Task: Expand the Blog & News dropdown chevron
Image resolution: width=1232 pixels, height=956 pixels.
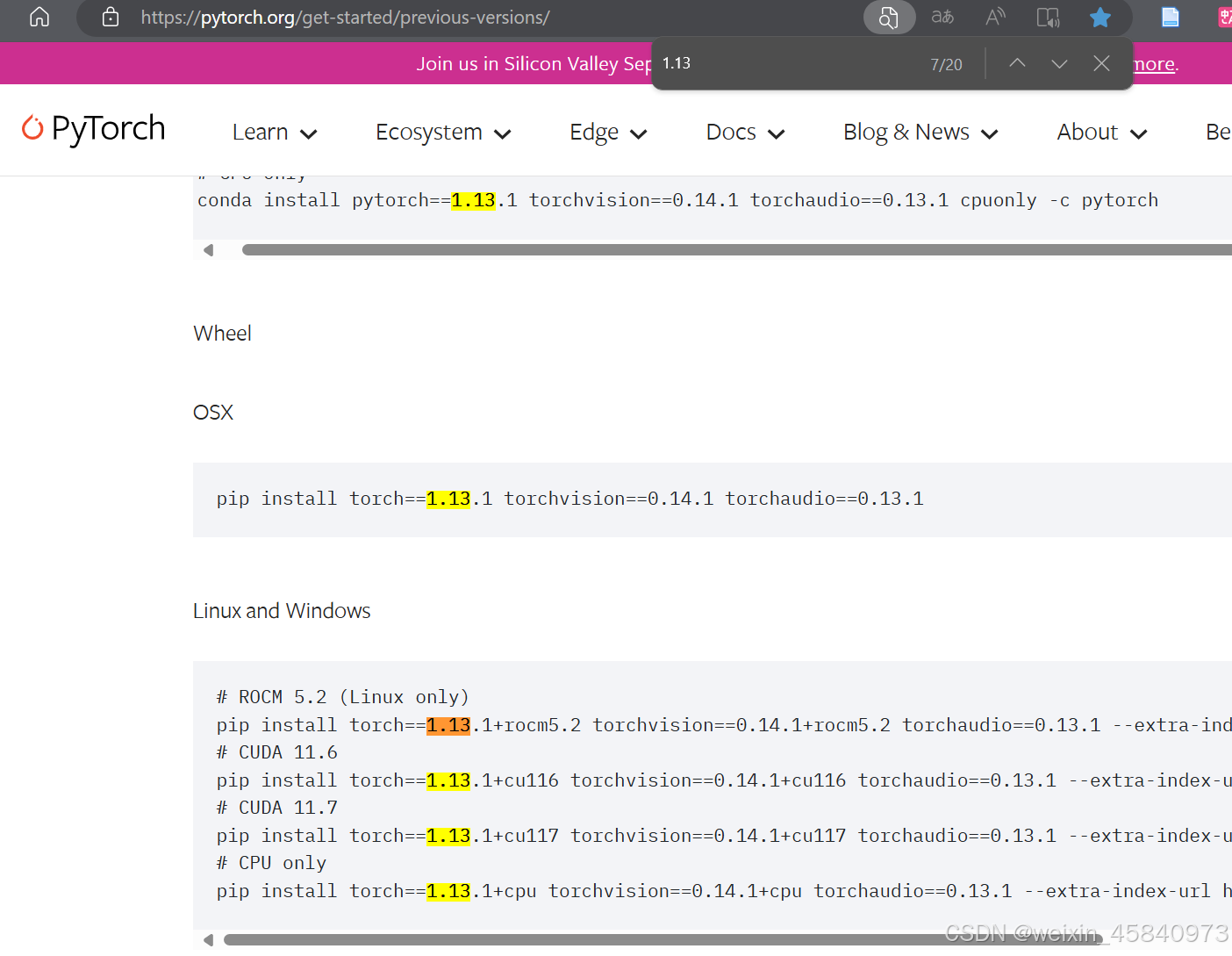Action: 990,134
